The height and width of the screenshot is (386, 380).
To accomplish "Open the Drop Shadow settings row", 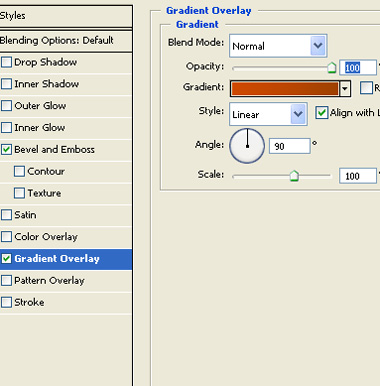I will (66, 62).
